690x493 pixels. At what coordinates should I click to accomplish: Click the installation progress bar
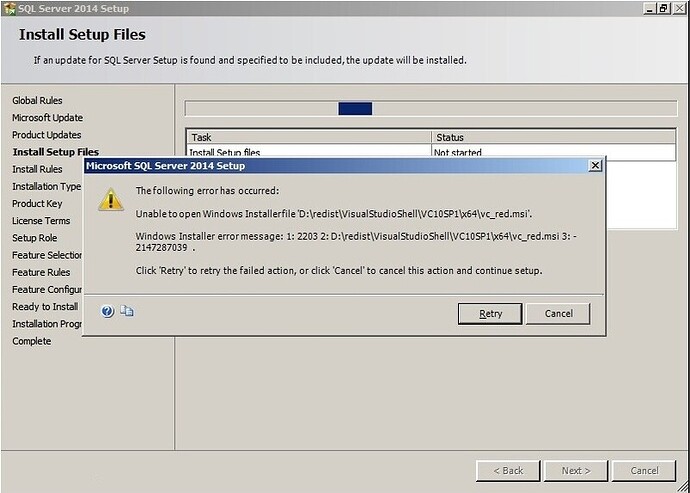point(431,108)
